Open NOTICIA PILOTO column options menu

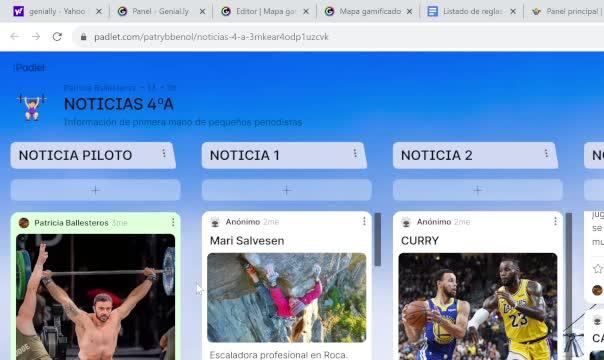click(x=164, y=154)
